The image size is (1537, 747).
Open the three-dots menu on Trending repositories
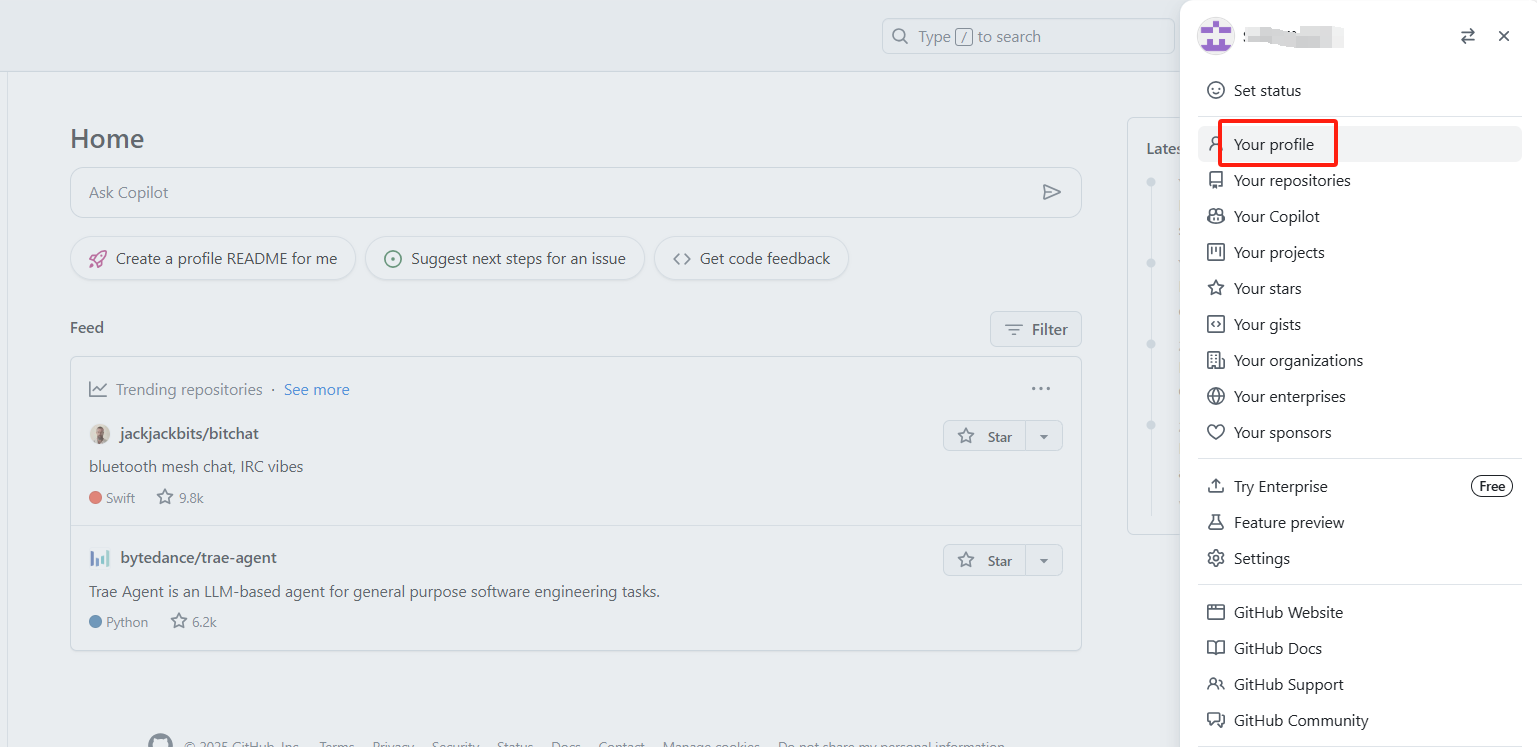point(1041,389)
